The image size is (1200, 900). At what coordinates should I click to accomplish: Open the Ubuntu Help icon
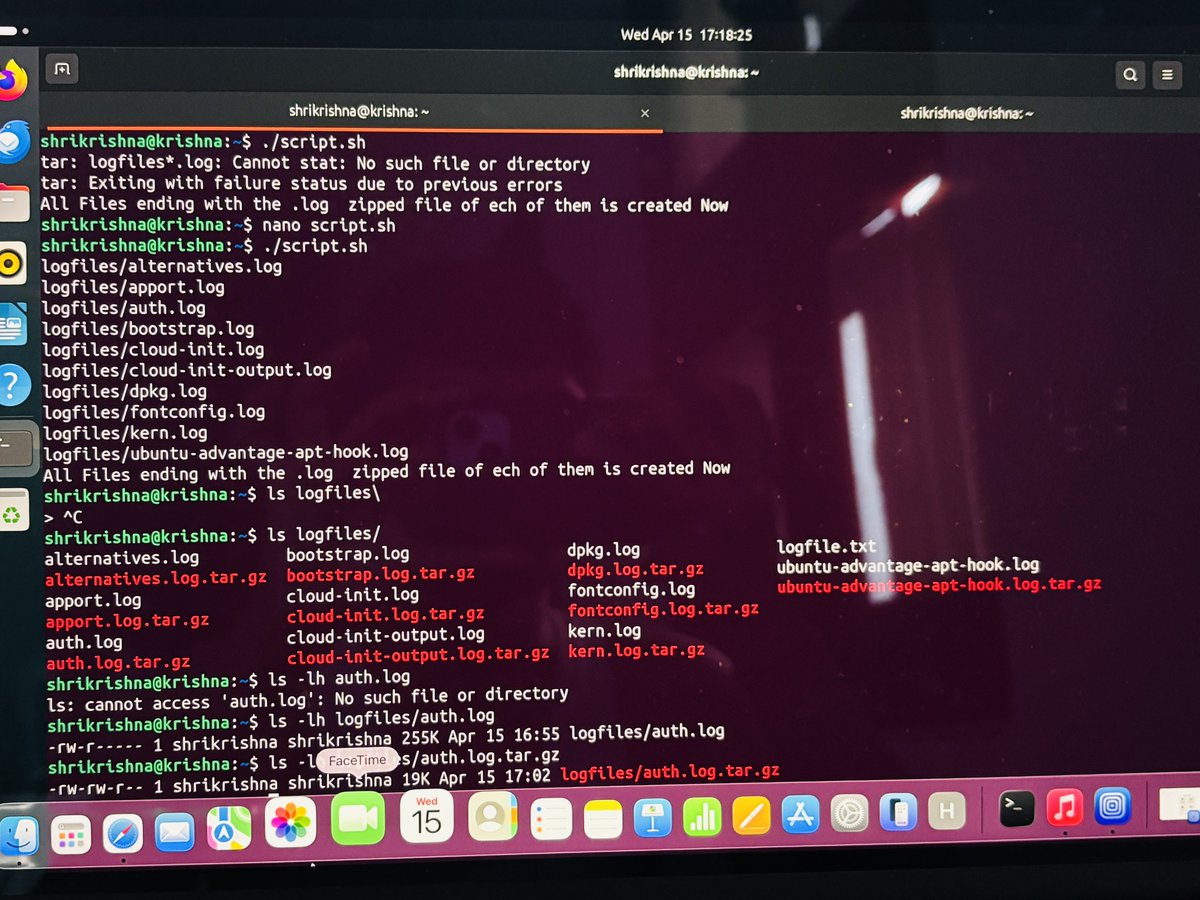tap(12, 384)
